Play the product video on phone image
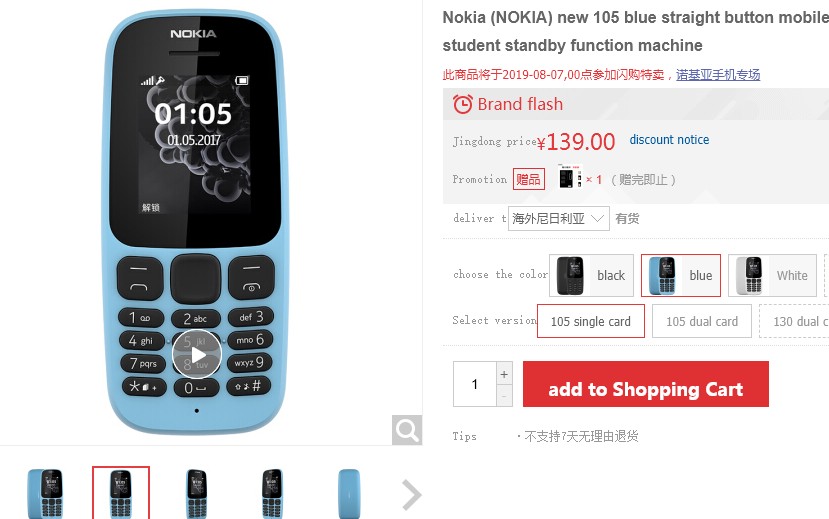Viewport: 829px width, 519px height. [x=197, y=354]
